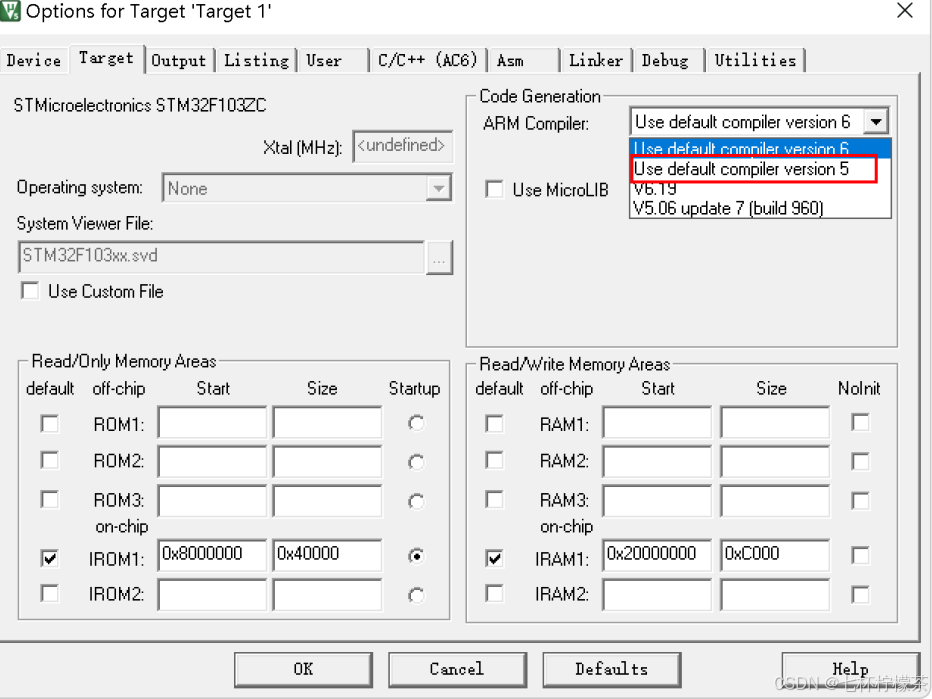932x699 pixels.
Task: Select IROM2 Startup radio button
Action: [416, 595]
